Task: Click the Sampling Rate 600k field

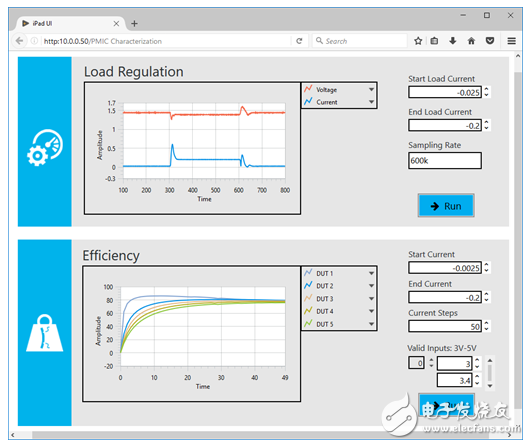Action: click(445, 161)
